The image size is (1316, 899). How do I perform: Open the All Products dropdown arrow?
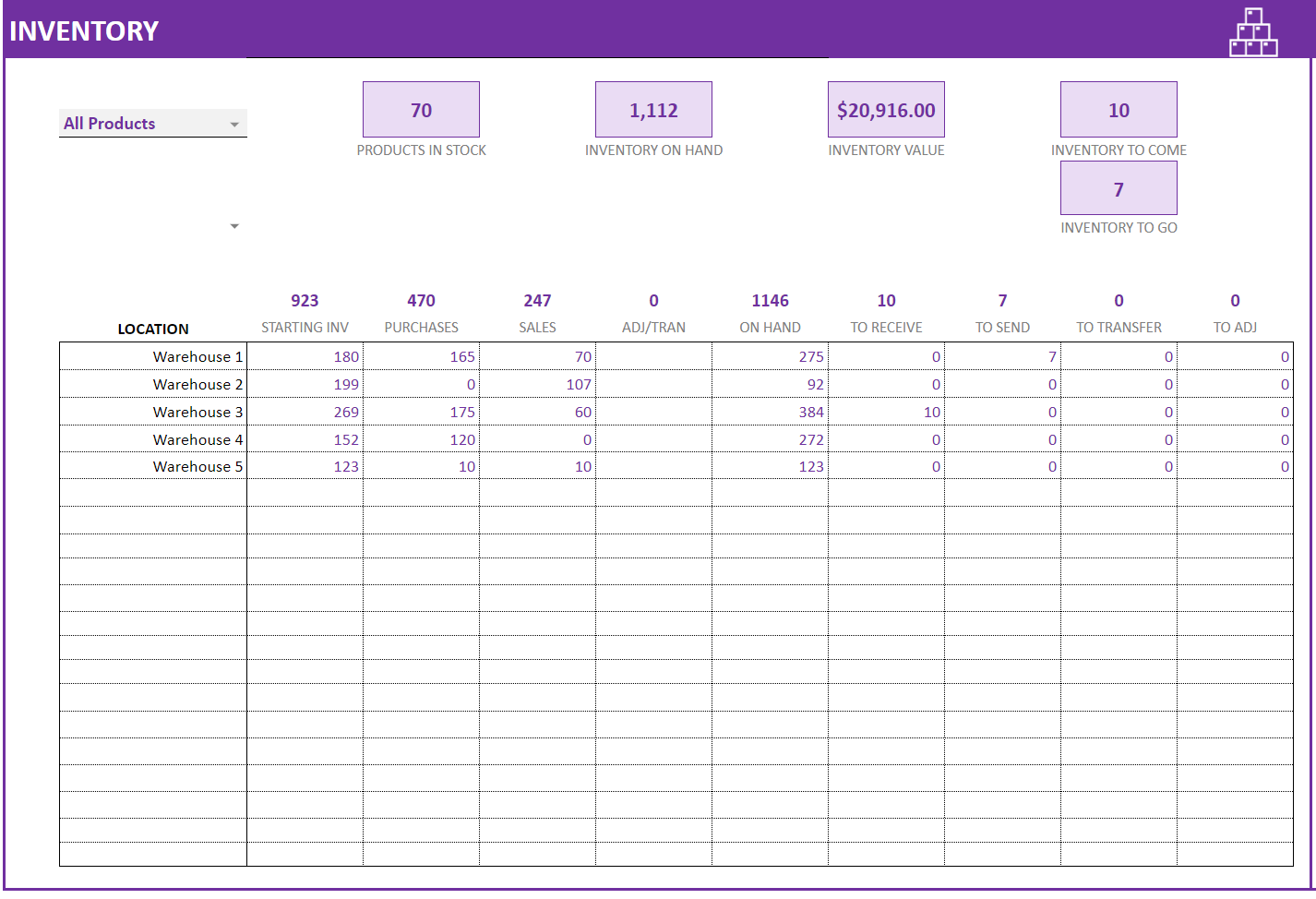click(x=234, y=123)
